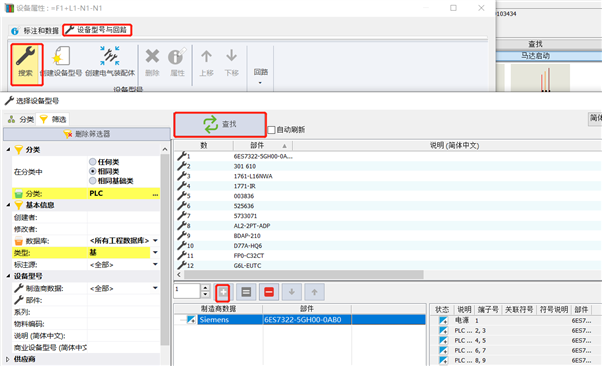Select result row 1761-L16NWA
The height and width of the screenshot is (366, 602).
pyautogui.click(x=388, y=176)
